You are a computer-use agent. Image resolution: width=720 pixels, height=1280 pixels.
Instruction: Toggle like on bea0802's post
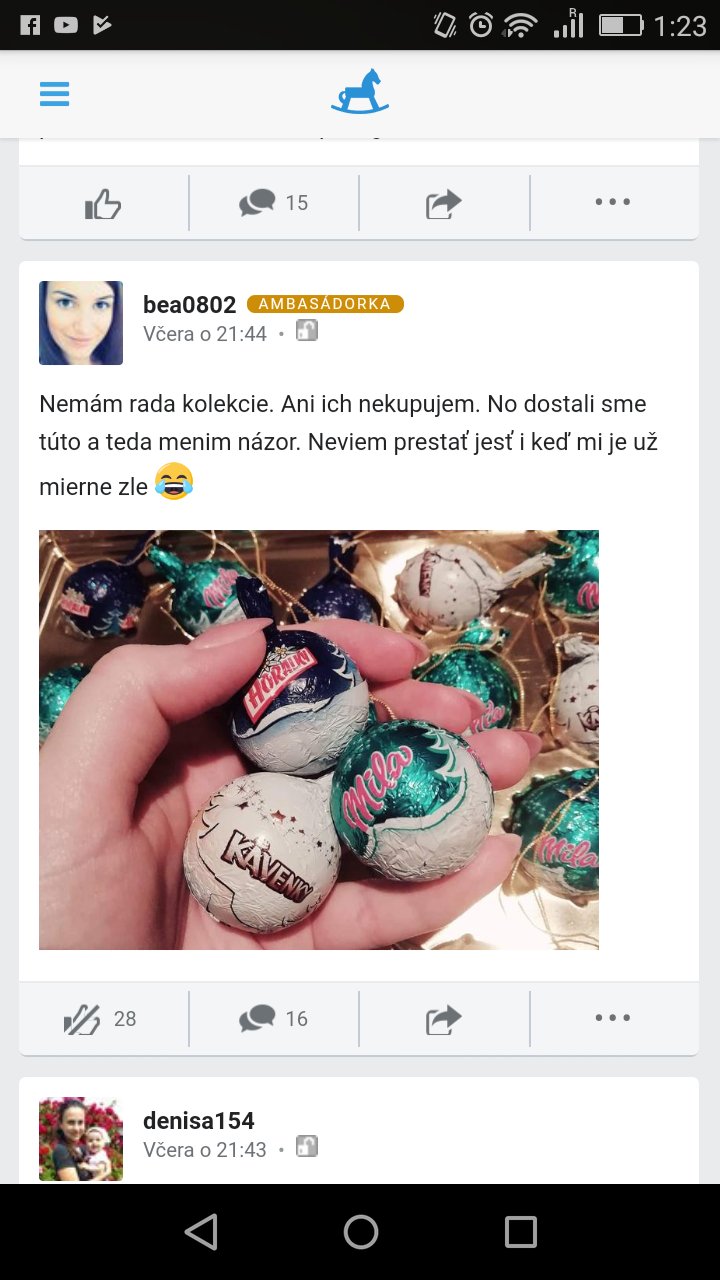100,1019
